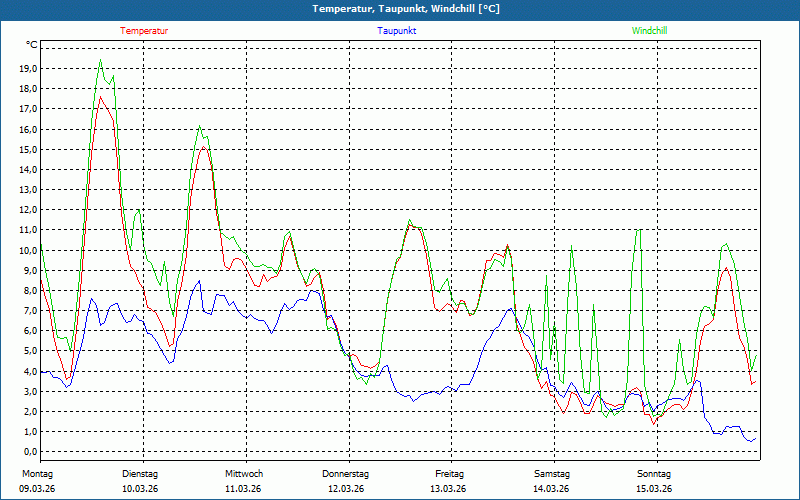Viewport: 800px width, 500px height.
Task: Click the 19,0 value on y-axis
Action: pos(28,69)
